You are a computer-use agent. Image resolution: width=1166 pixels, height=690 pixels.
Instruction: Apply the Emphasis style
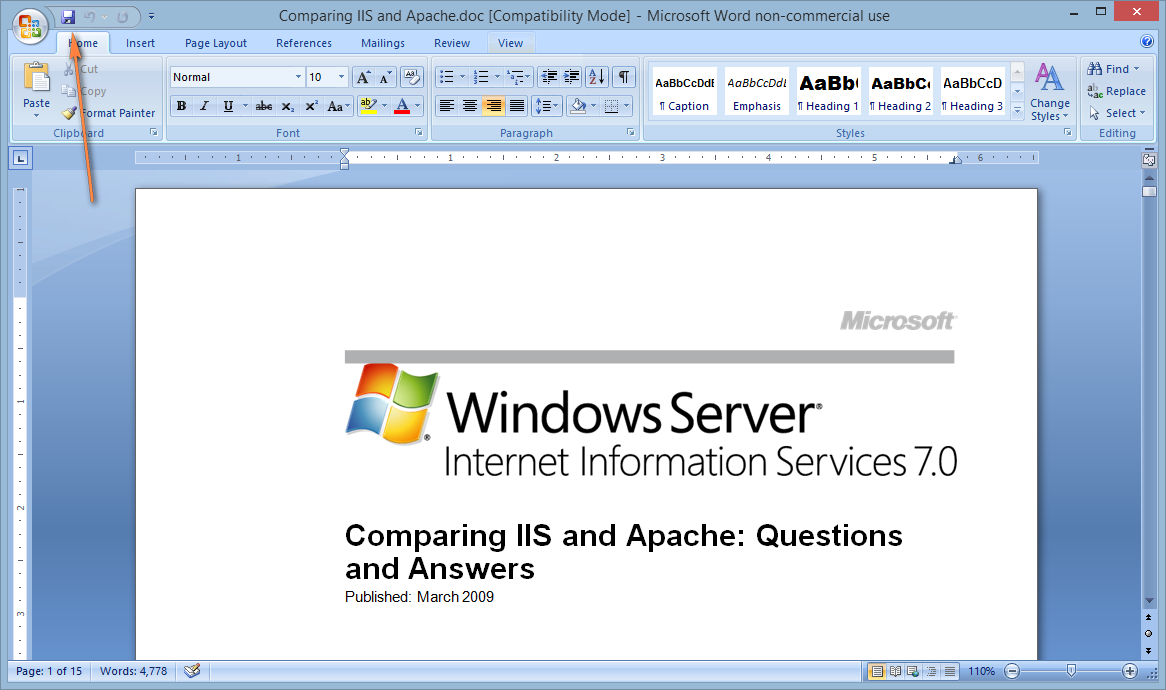756,91
